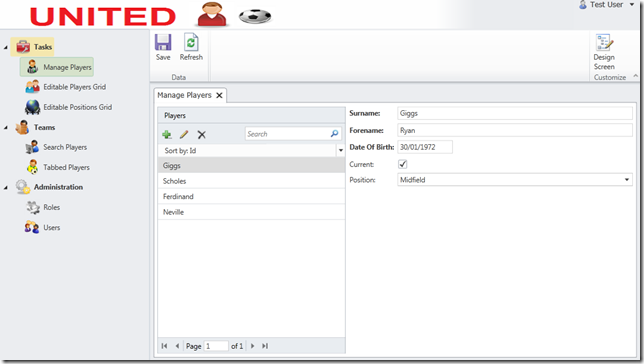Click the Roles gears icon
The height and width of the screenshot is (364, 644).
point(33,207)
